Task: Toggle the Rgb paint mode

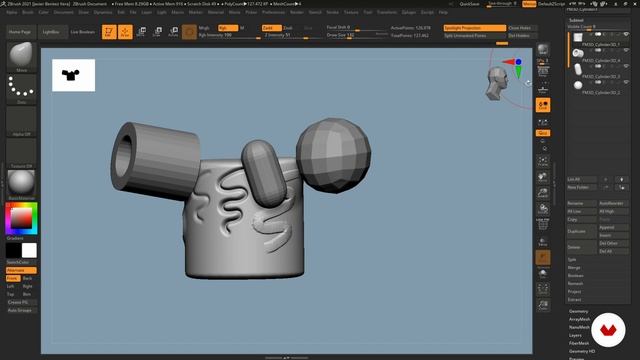Action: tap(228, 28)
